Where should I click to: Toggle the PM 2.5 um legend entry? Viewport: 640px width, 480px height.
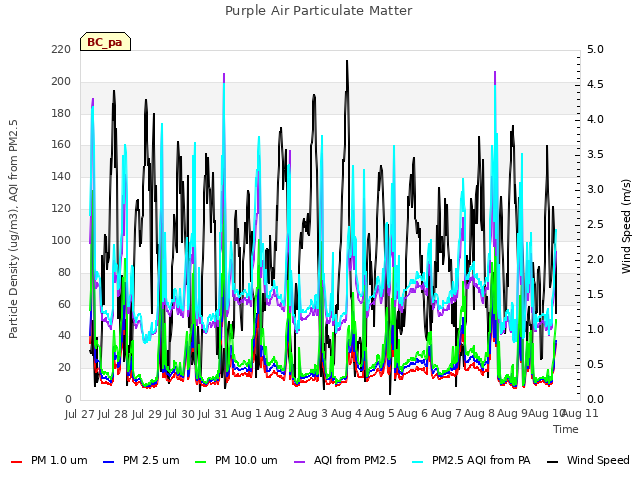click(x=141, y=460)
